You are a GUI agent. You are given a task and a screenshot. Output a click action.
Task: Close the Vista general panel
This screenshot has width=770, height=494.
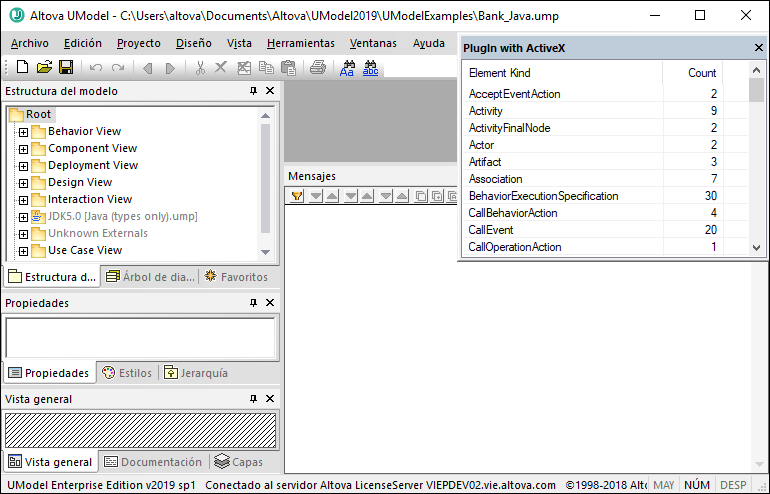pos(270,399)
